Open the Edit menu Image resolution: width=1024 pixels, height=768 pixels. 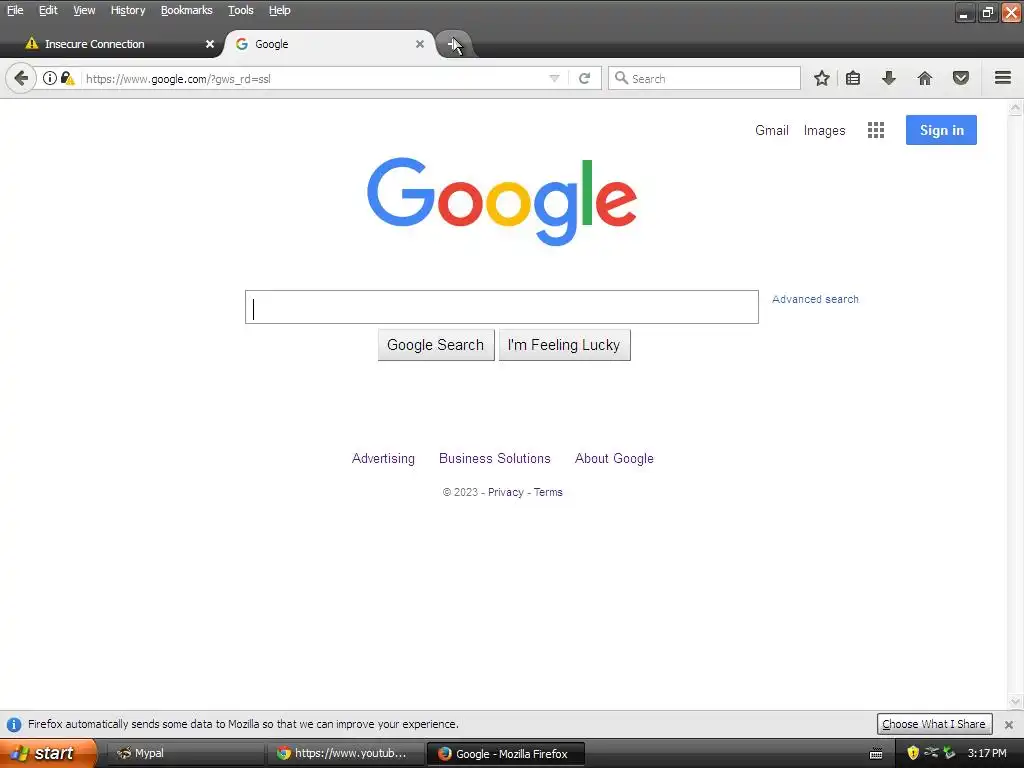click(48, 10)
